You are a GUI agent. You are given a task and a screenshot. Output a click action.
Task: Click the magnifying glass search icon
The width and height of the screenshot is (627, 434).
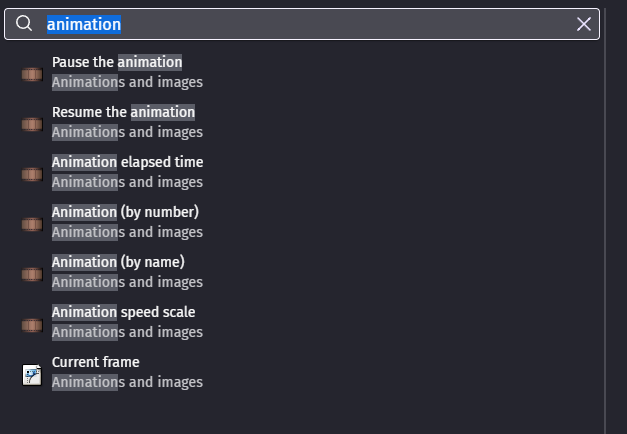tap(24, 24)
